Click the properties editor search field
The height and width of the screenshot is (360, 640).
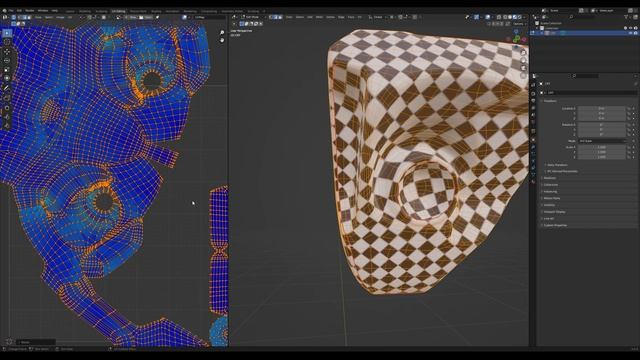pyautogui.click(x=586, y=76)
